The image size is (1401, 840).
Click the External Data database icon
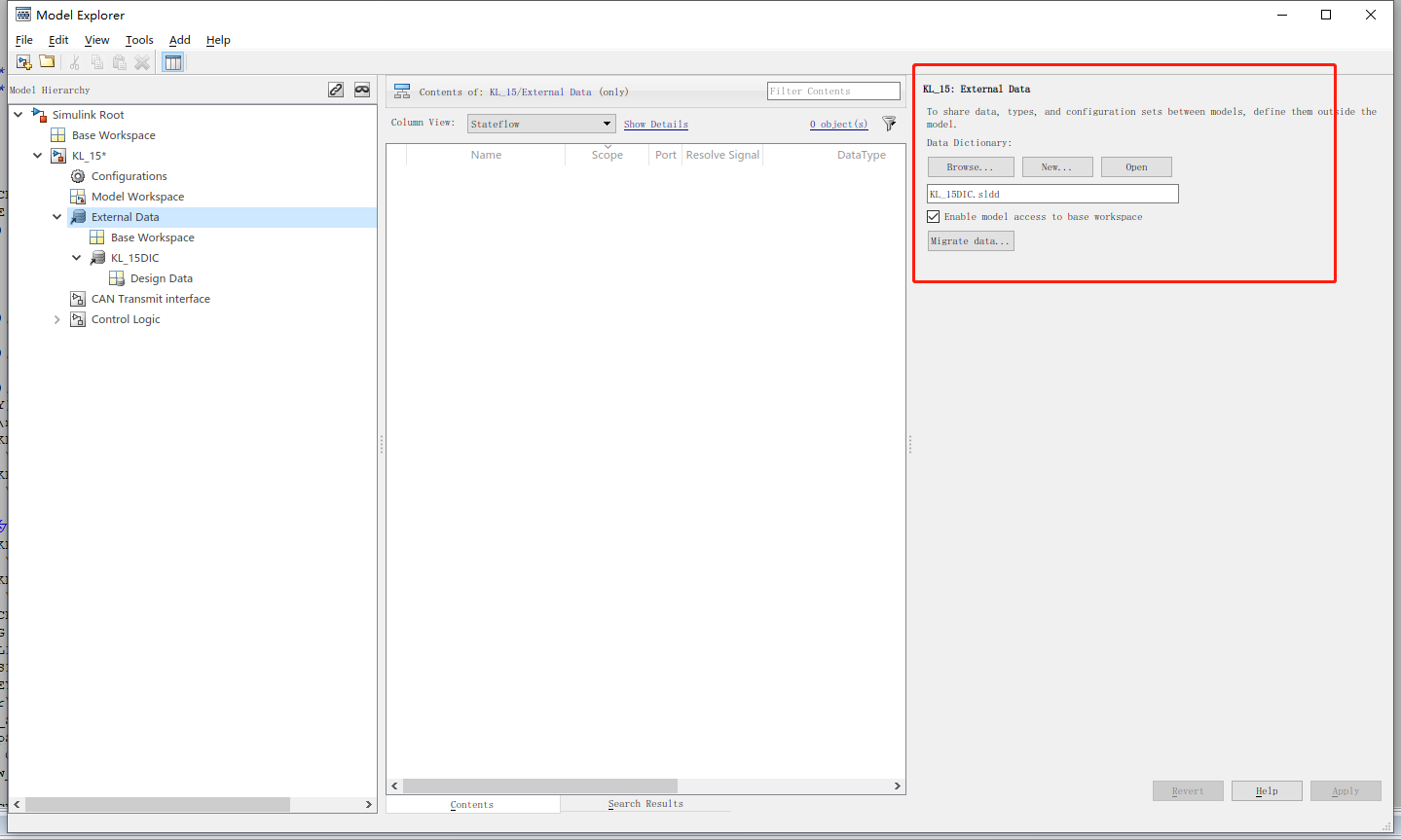(x=78, y=217)
